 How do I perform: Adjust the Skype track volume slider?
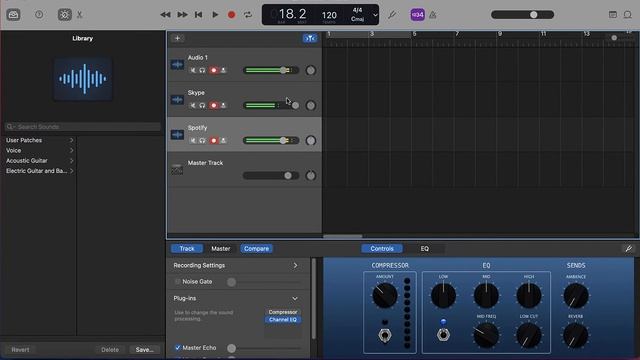point(271,105)
